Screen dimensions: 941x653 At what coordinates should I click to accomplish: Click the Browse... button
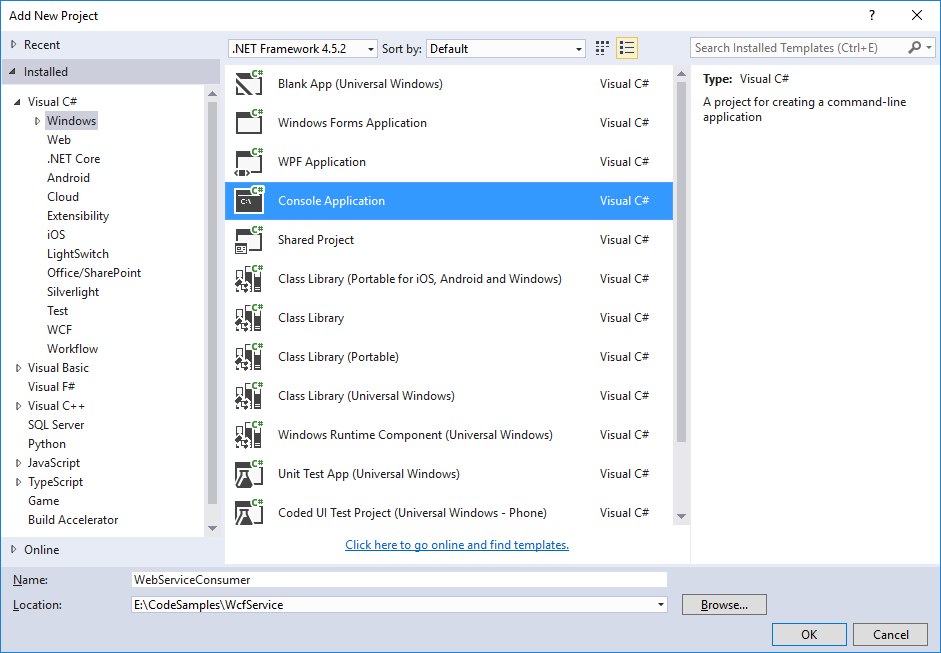pos(724,604)
